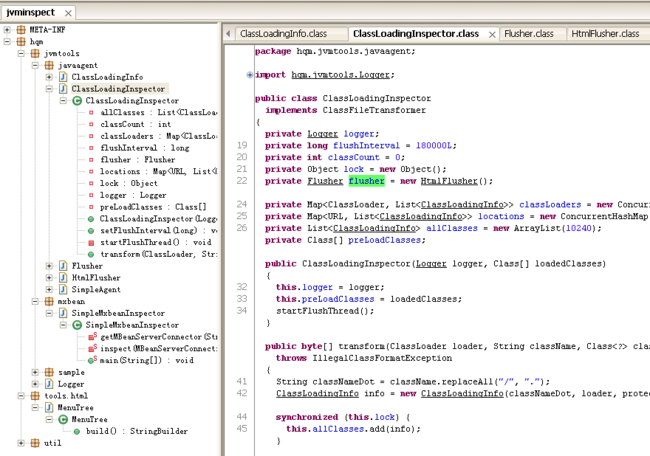Click the green class icon of SimpleMxbeanInspector
This screenshot has height=456, width=650.
pos(77,325)
